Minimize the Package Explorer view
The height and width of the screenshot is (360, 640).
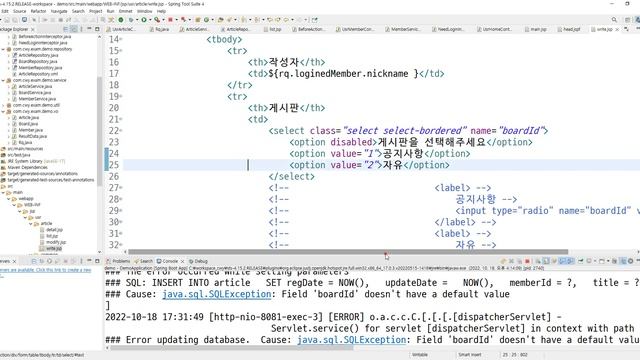(89, 29)
